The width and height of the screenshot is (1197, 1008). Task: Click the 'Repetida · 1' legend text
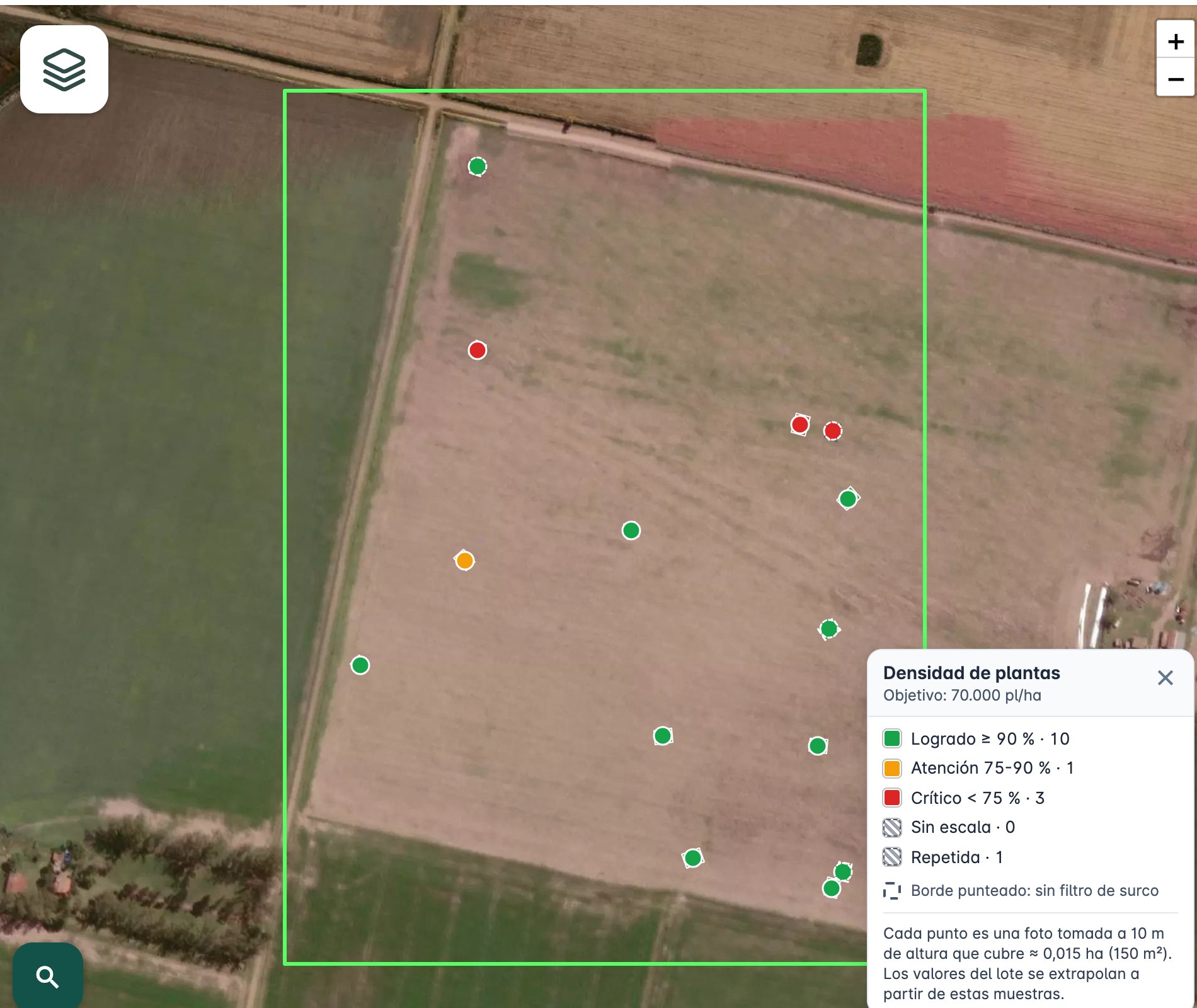point(957,857)
